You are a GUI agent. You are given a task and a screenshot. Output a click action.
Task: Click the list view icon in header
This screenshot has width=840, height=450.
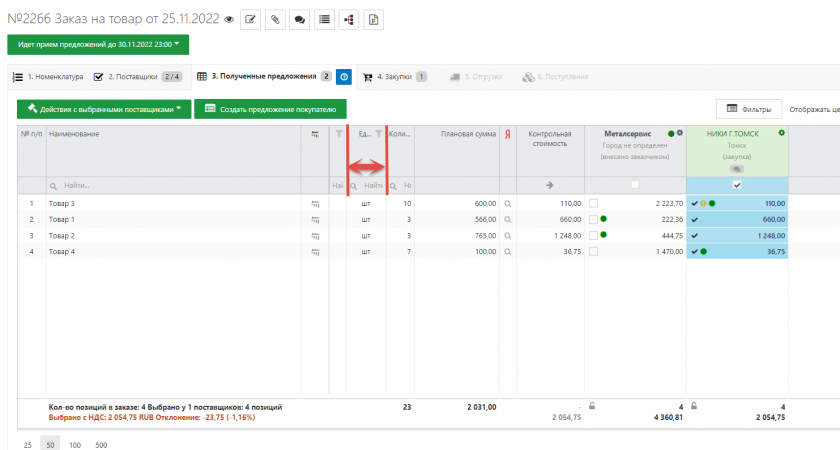click(x=324, y=19)
